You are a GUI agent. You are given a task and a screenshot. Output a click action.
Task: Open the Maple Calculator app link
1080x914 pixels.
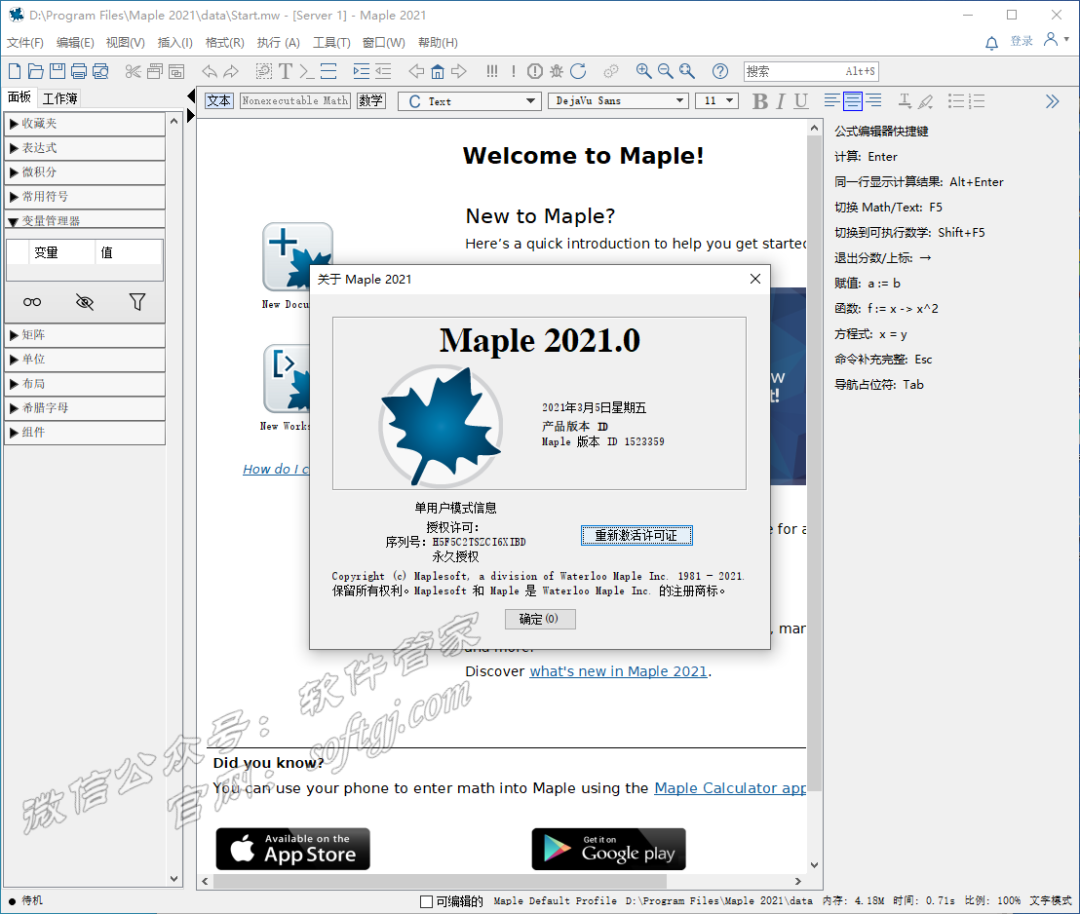pos(729,788)
